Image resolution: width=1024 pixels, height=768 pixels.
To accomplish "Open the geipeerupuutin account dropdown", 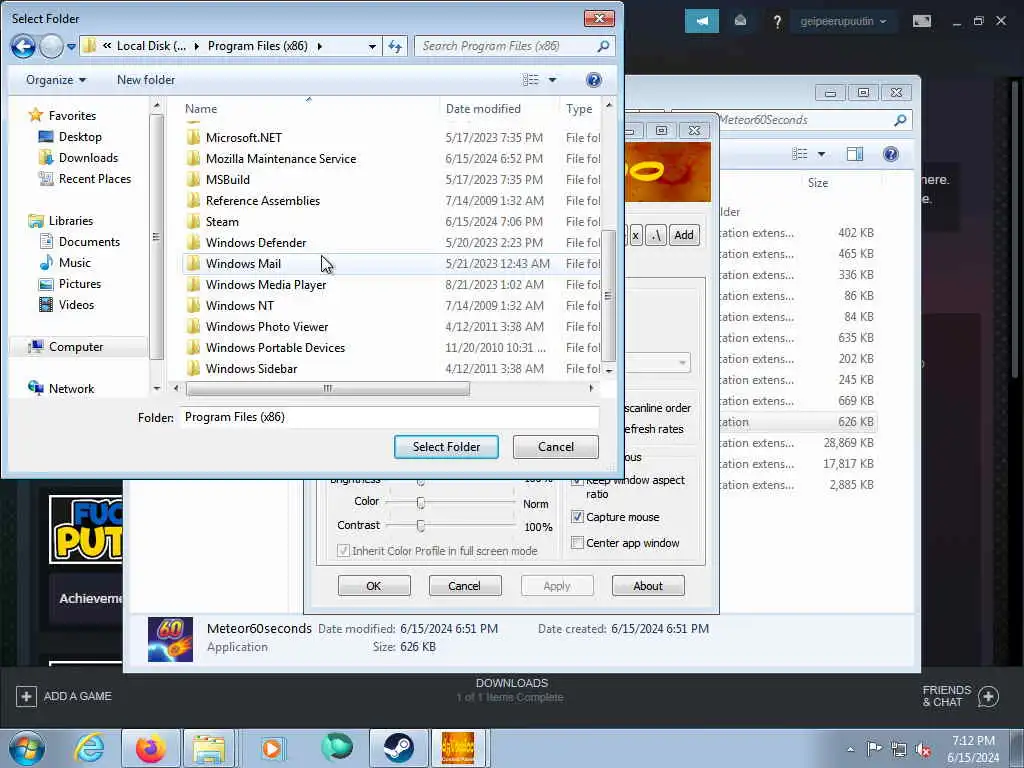I will (843, 22).
